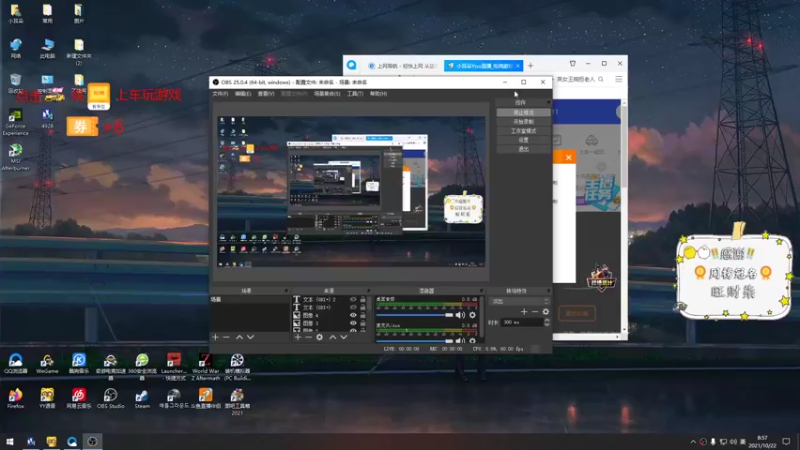This screenshot has height=450, width=800.
Task: Open the red NetEase Cloud Music shortcut
Action: [x=79, y=398]
